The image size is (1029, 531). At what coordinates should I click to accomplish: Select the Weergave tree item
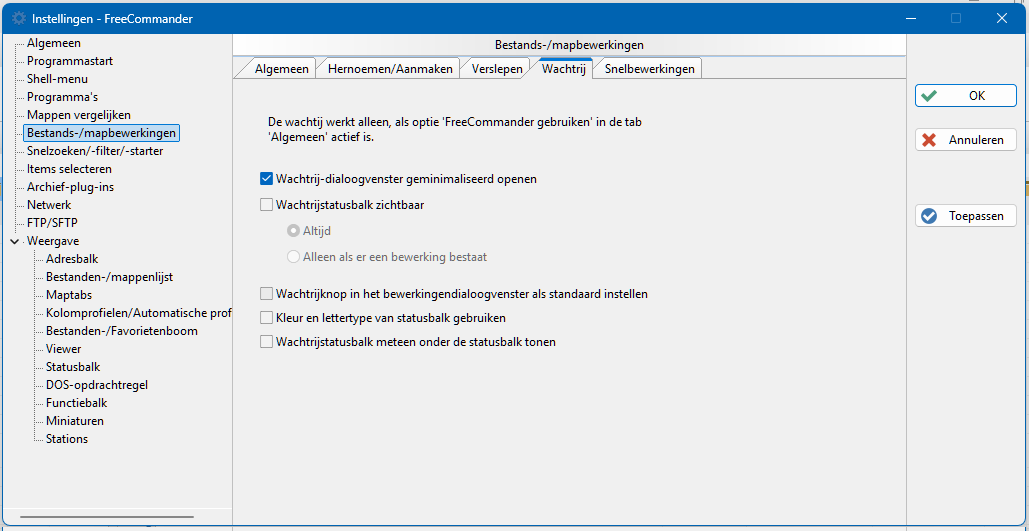coord(52,241)
